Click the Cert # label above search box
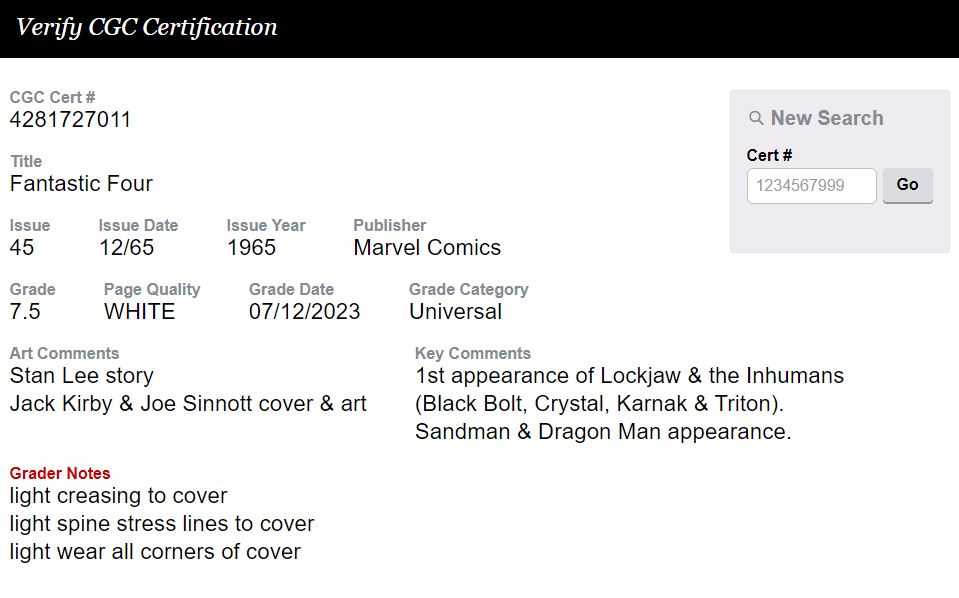The height and width of the screenshot is (598, 959). [x=769, y=155]
